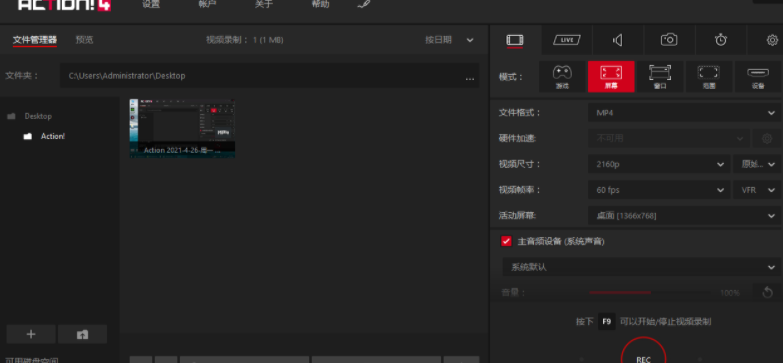
Task: Open the 按日期 sort dropdown
Action: coord(449,40)
